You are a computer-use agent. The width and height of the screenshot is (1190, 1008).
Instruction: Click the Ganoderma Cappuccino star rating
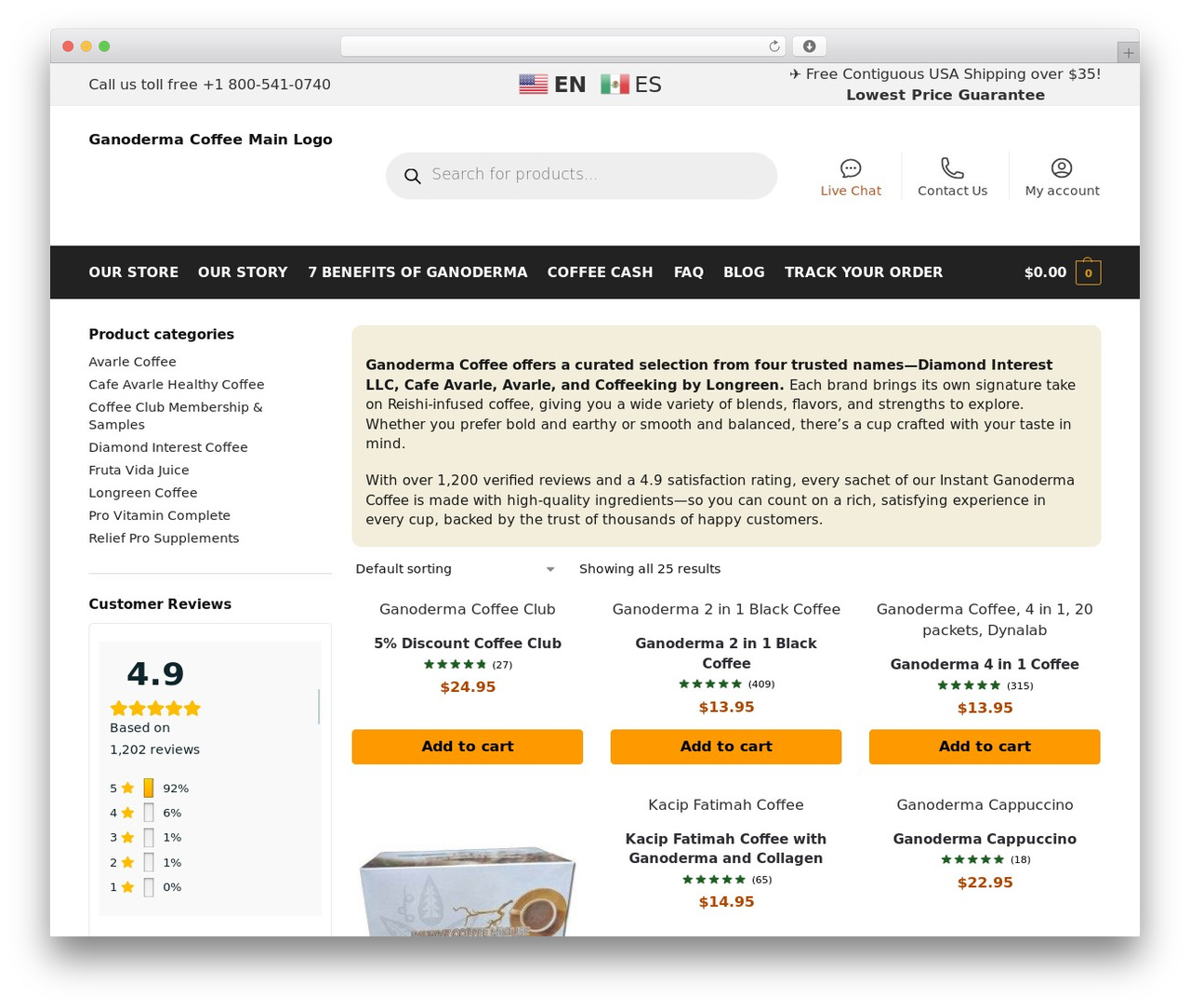[972, 859]
